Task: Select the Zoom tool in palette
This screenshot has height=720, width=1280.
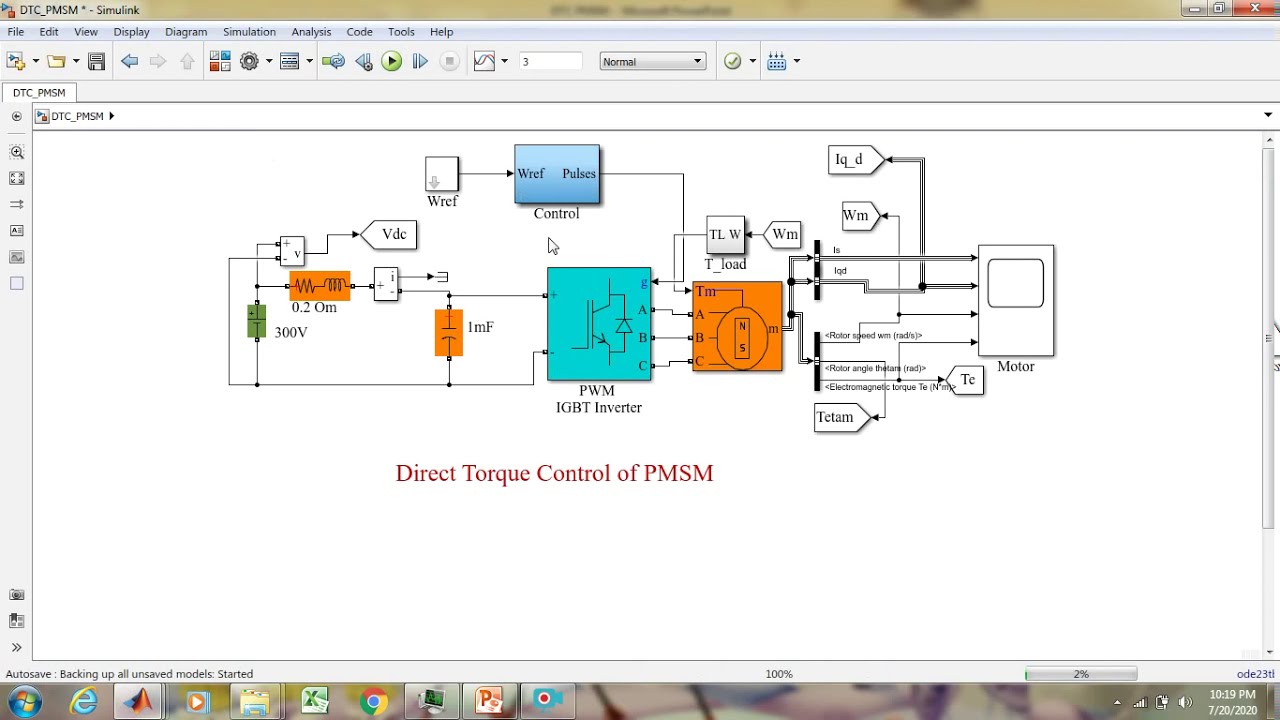Action: (x=17, y=152)
